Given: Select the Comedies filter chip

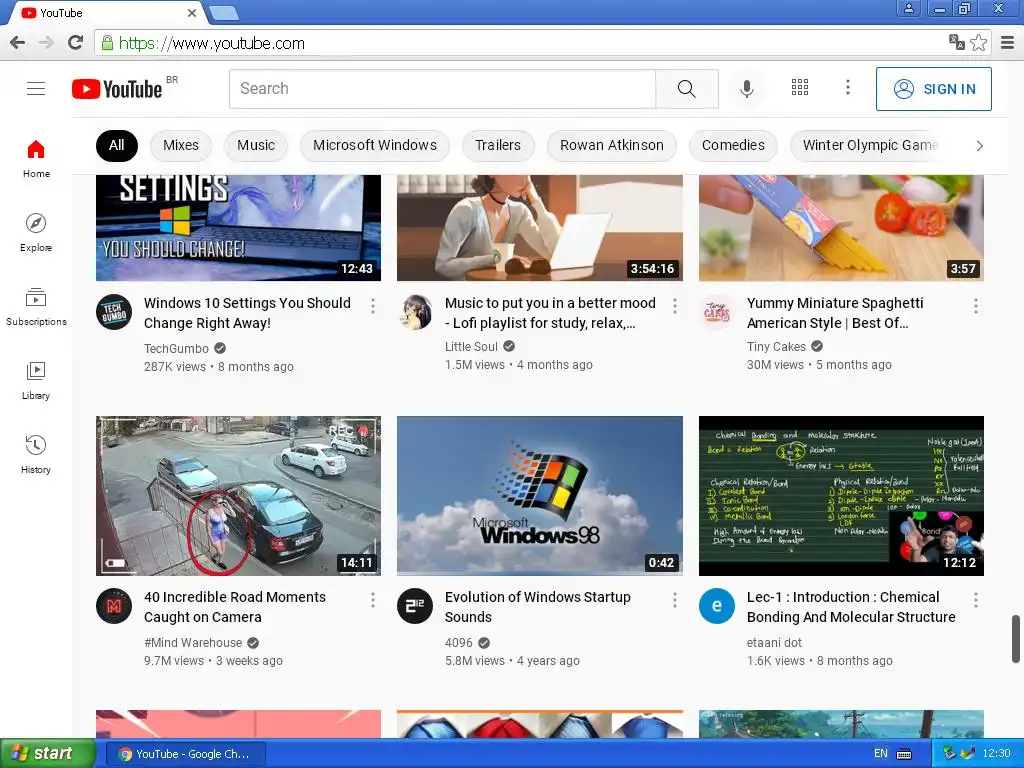Looking at the screenshot, I should (733, 145).
